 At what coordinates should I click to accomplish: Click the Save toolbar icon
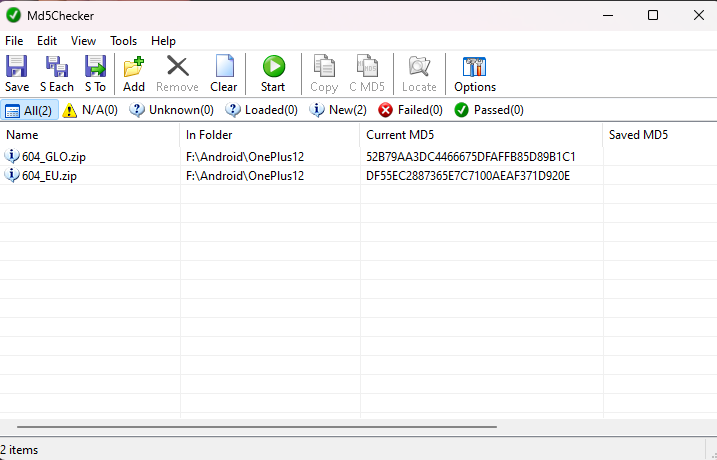coord(16,67)
